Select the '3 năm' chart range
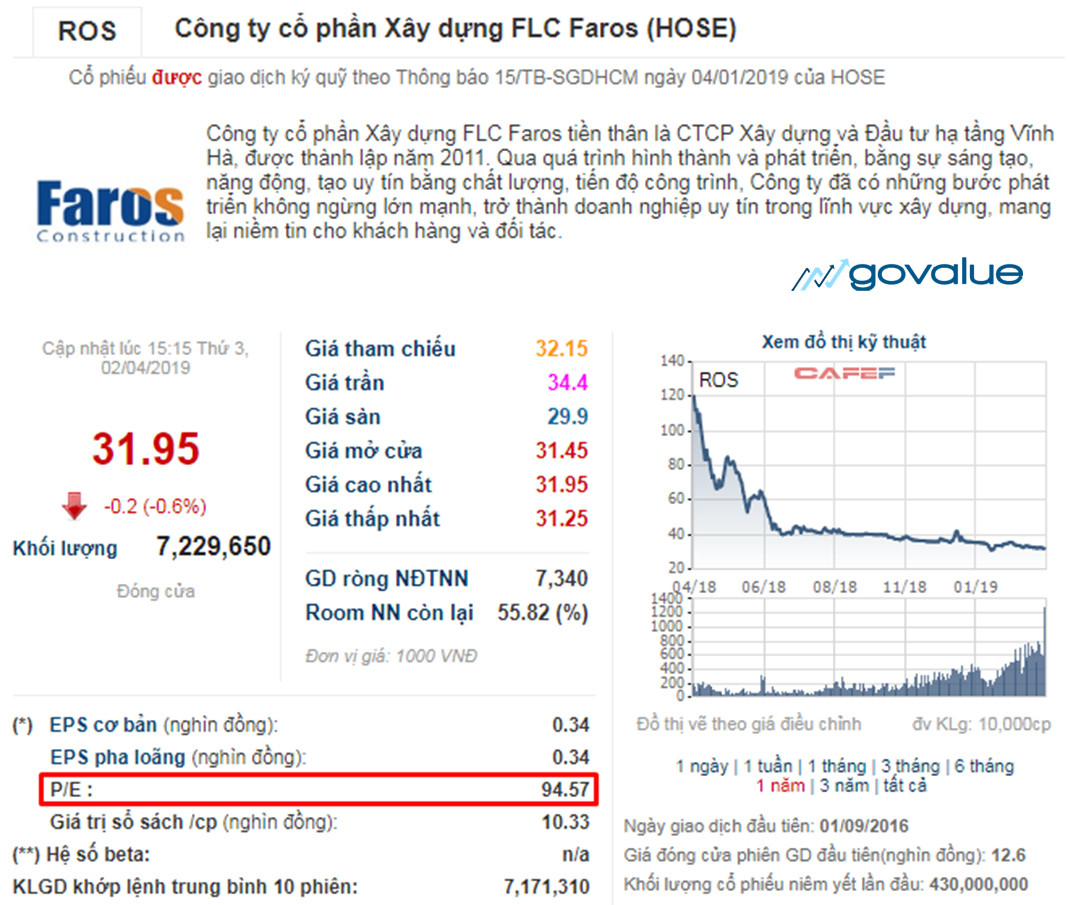The height and width of the screenshot is (905, 1068). (x=845, y=786)
